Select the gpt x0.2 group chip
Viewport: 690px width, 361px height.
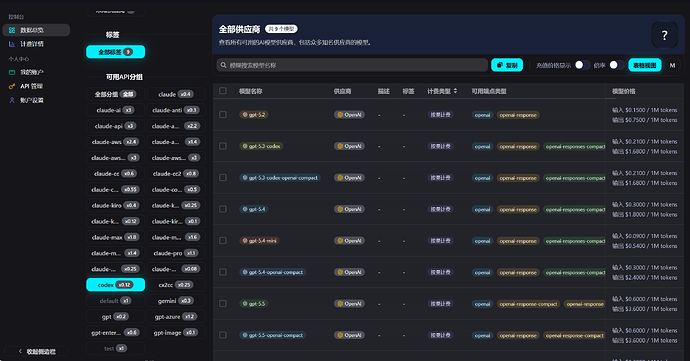pyautogui.click(x=115, y=317)
